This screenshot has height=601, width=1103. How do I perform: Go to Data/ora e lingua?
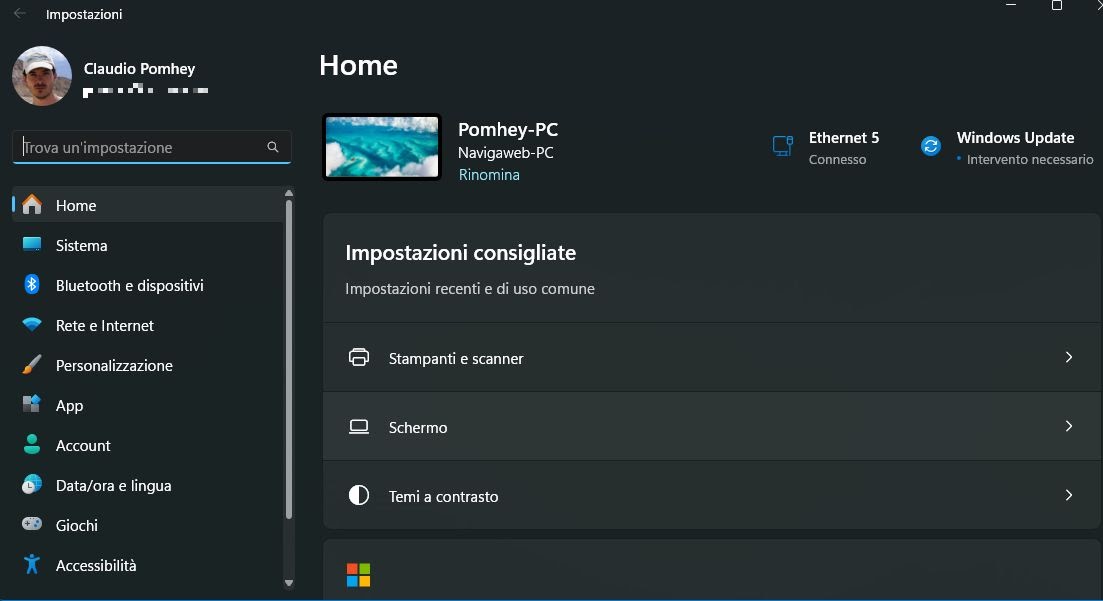(x=113, y=485)
